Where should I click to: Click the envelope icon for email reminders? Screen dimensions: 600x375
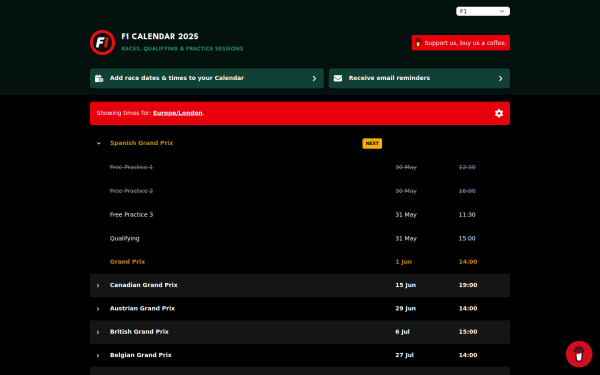point(338,78)
